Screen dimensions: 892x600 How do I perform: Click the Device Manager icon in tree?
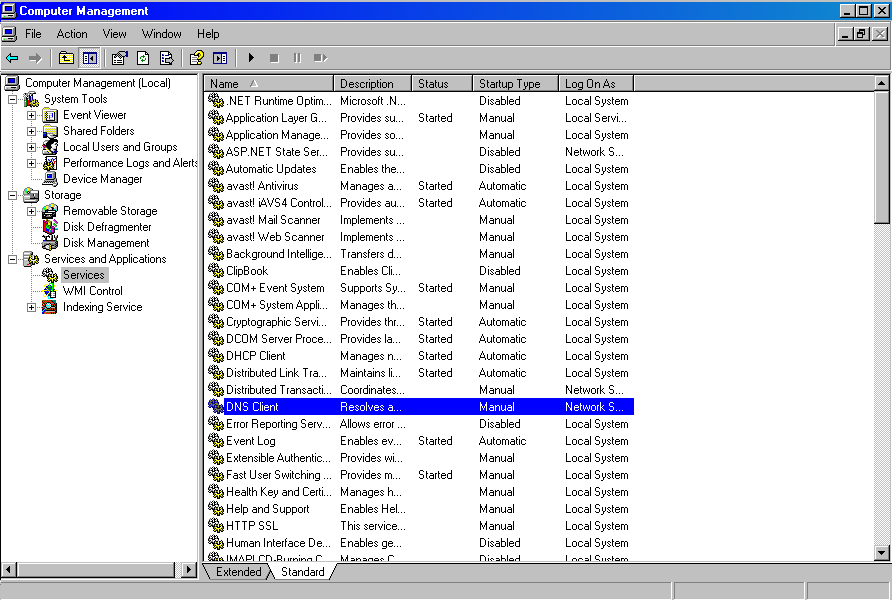49,179
